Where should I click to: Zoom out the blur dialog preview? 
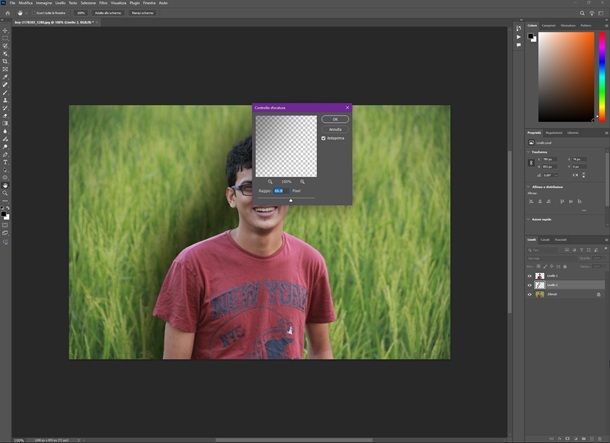[x=270, y=182]
